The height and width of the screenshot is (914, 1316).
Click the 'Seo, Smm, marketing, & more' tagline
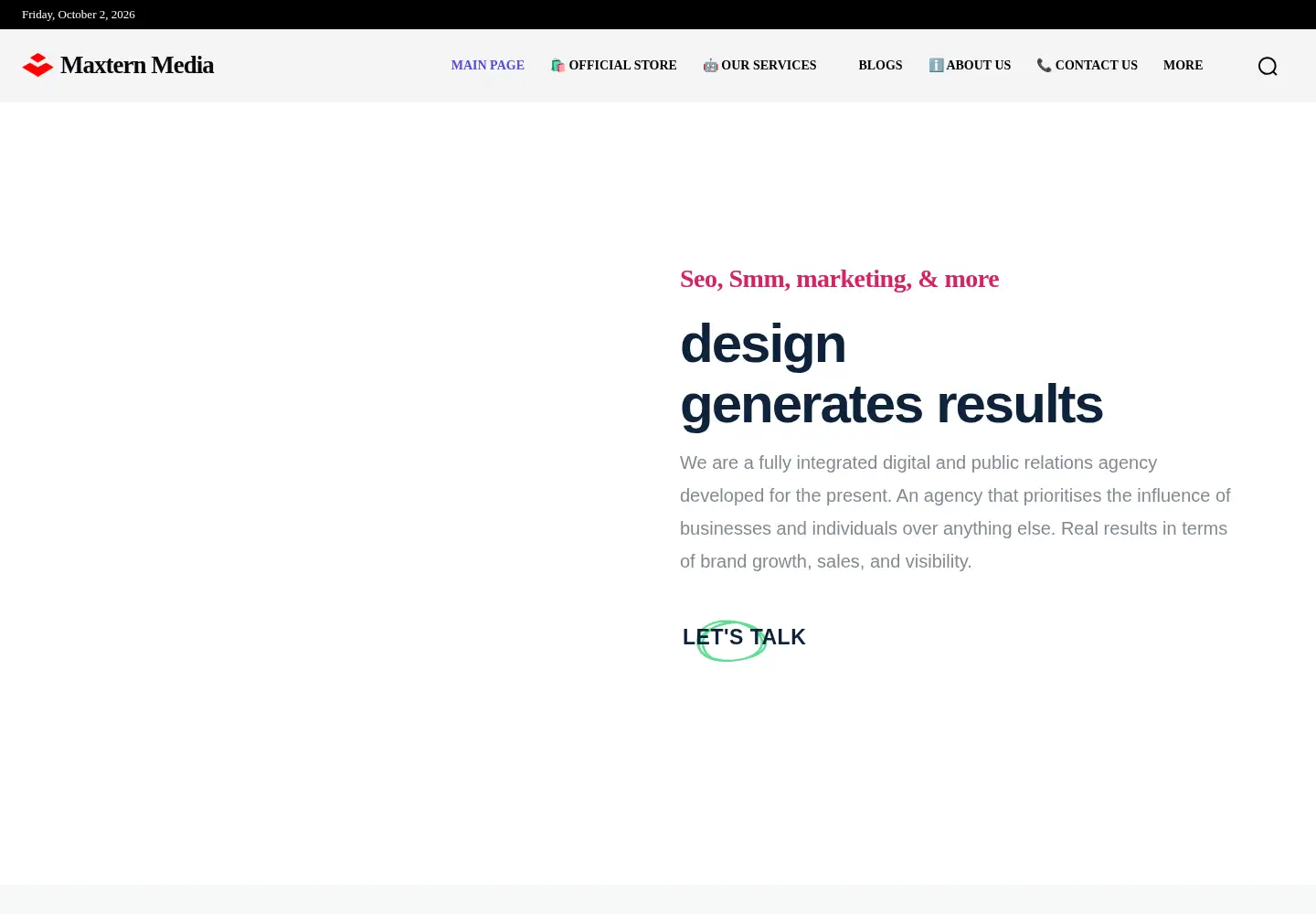[x=839, y=279]
